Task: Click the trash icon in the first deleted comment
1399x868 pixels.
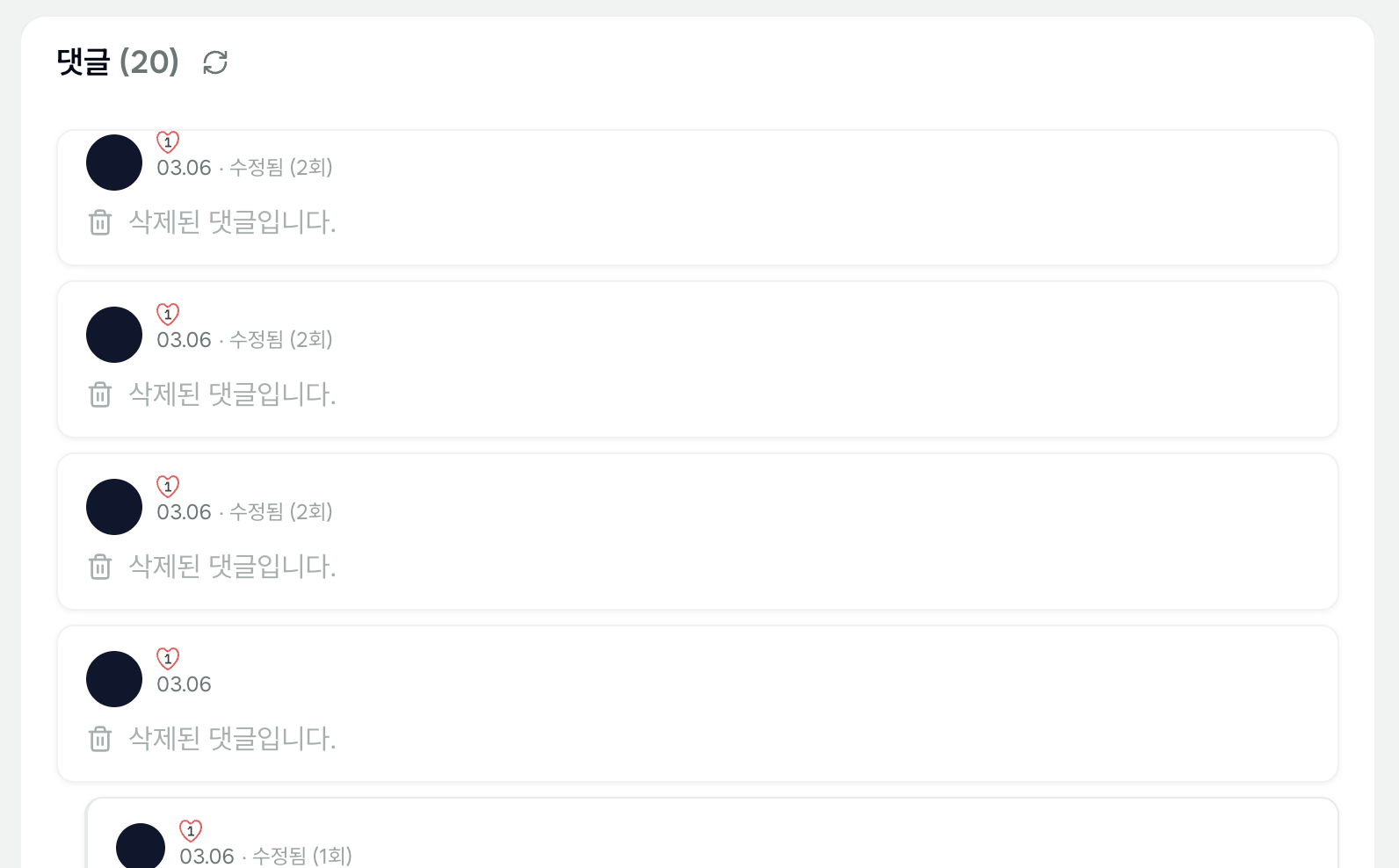Action: [100, 222]
